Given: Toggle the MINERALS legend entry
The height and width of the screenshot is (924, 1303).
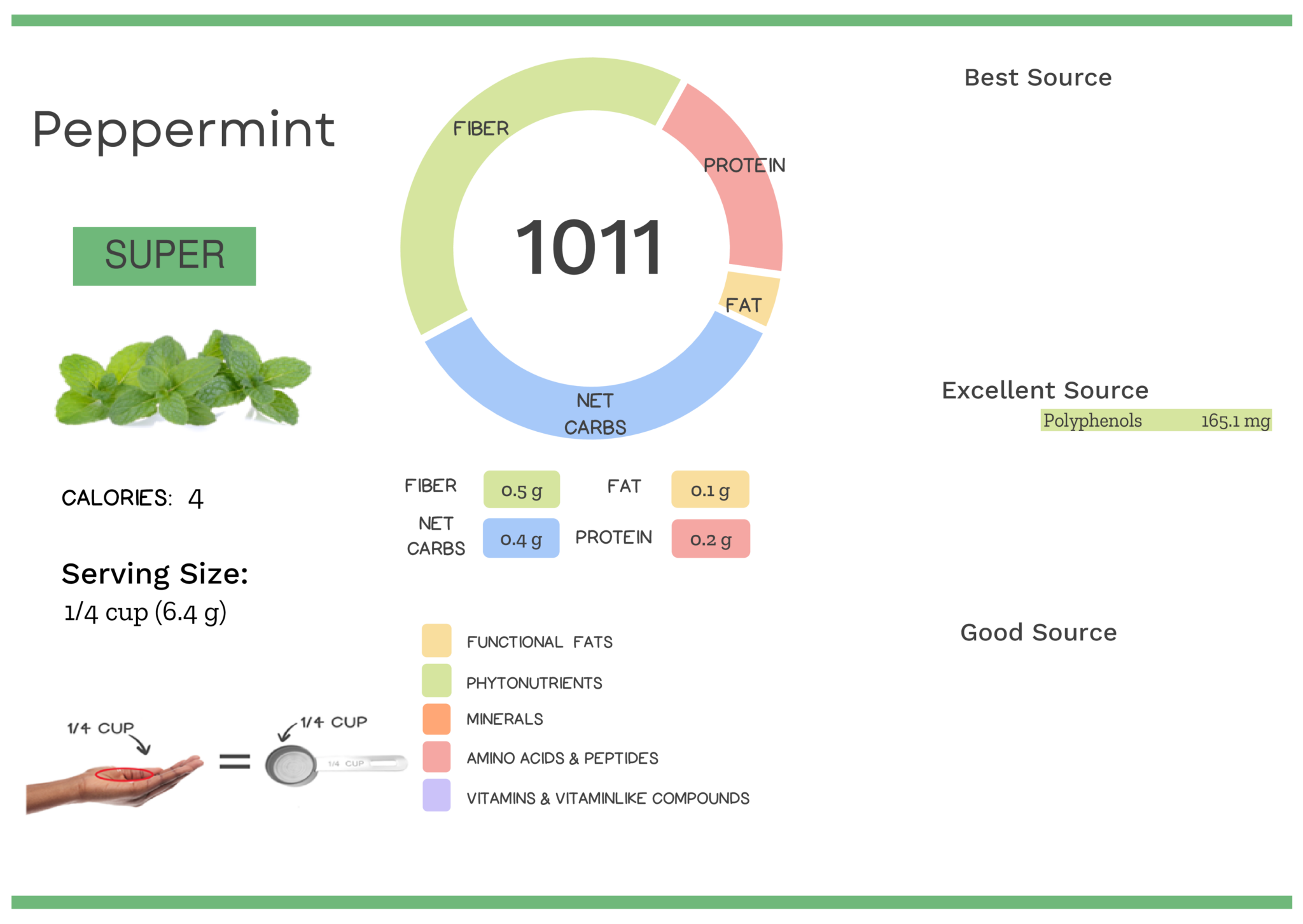Looking at the screenshot, I should coord(505,719).
